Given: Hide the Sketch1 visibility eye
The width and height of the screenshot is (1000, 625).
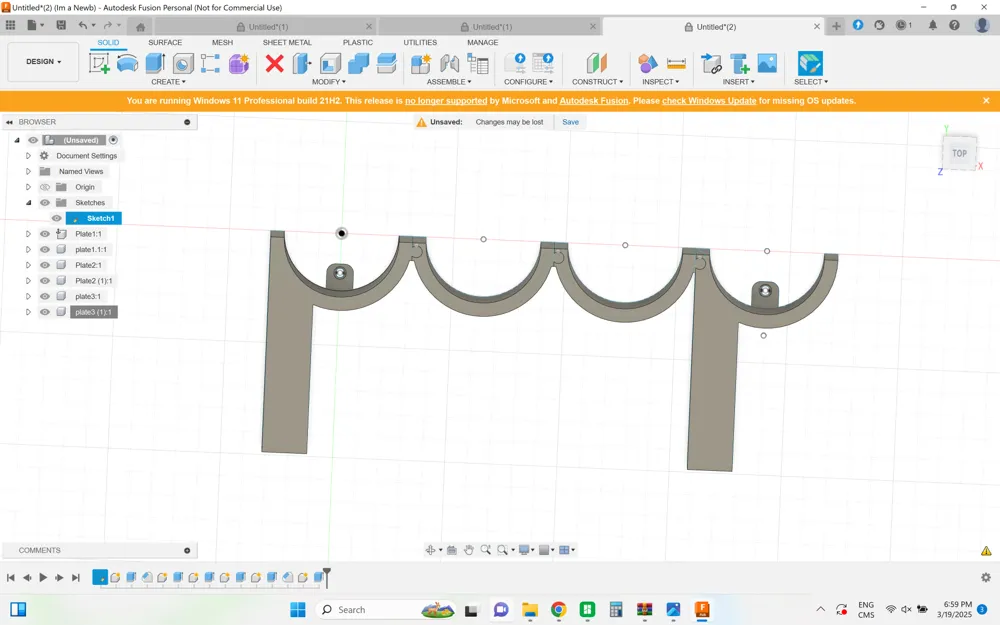Looking at the screenshot, I should 57,218.
